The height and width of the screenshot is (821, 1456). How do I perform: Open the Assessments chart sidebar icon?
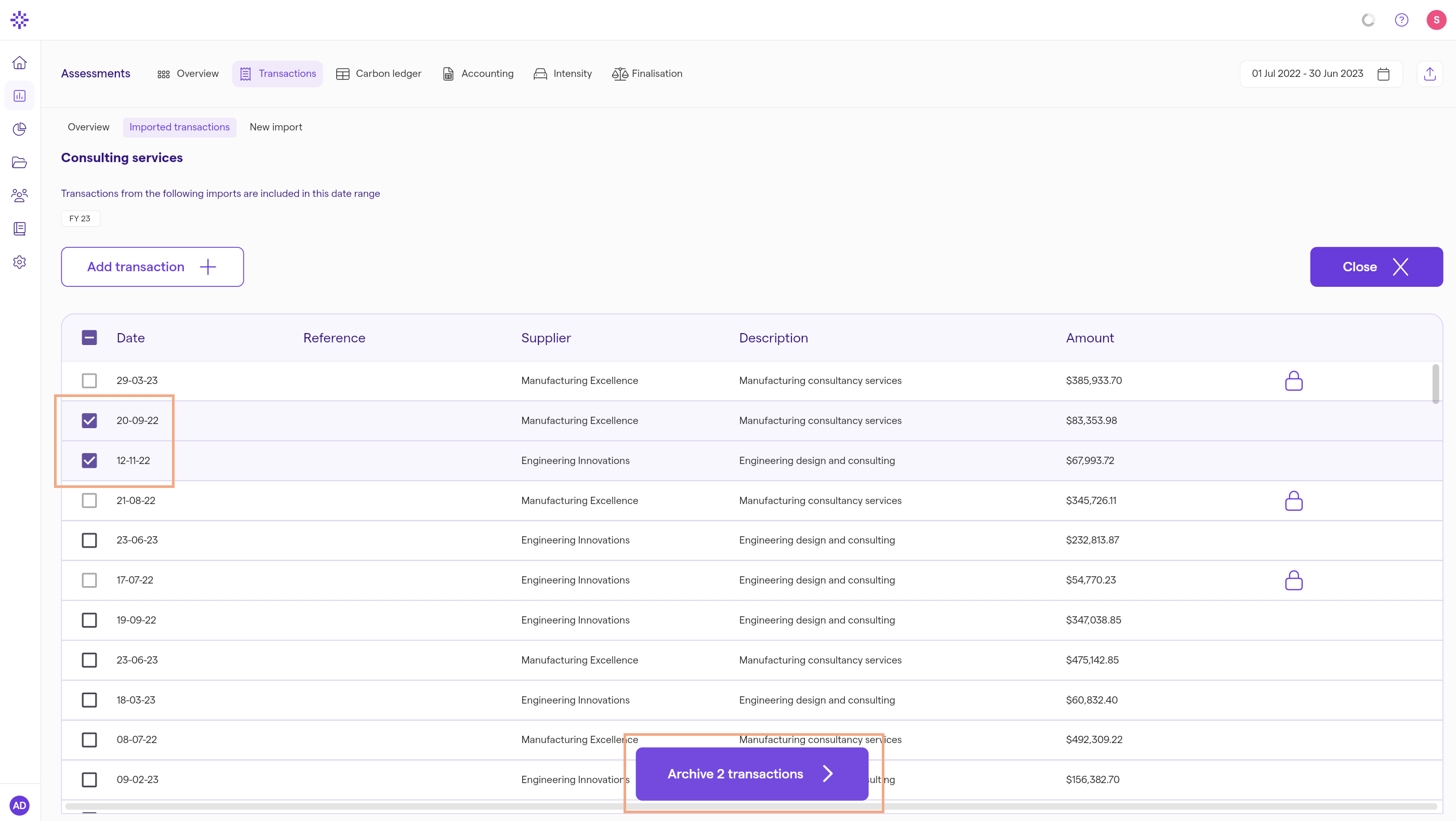point(20,96)
